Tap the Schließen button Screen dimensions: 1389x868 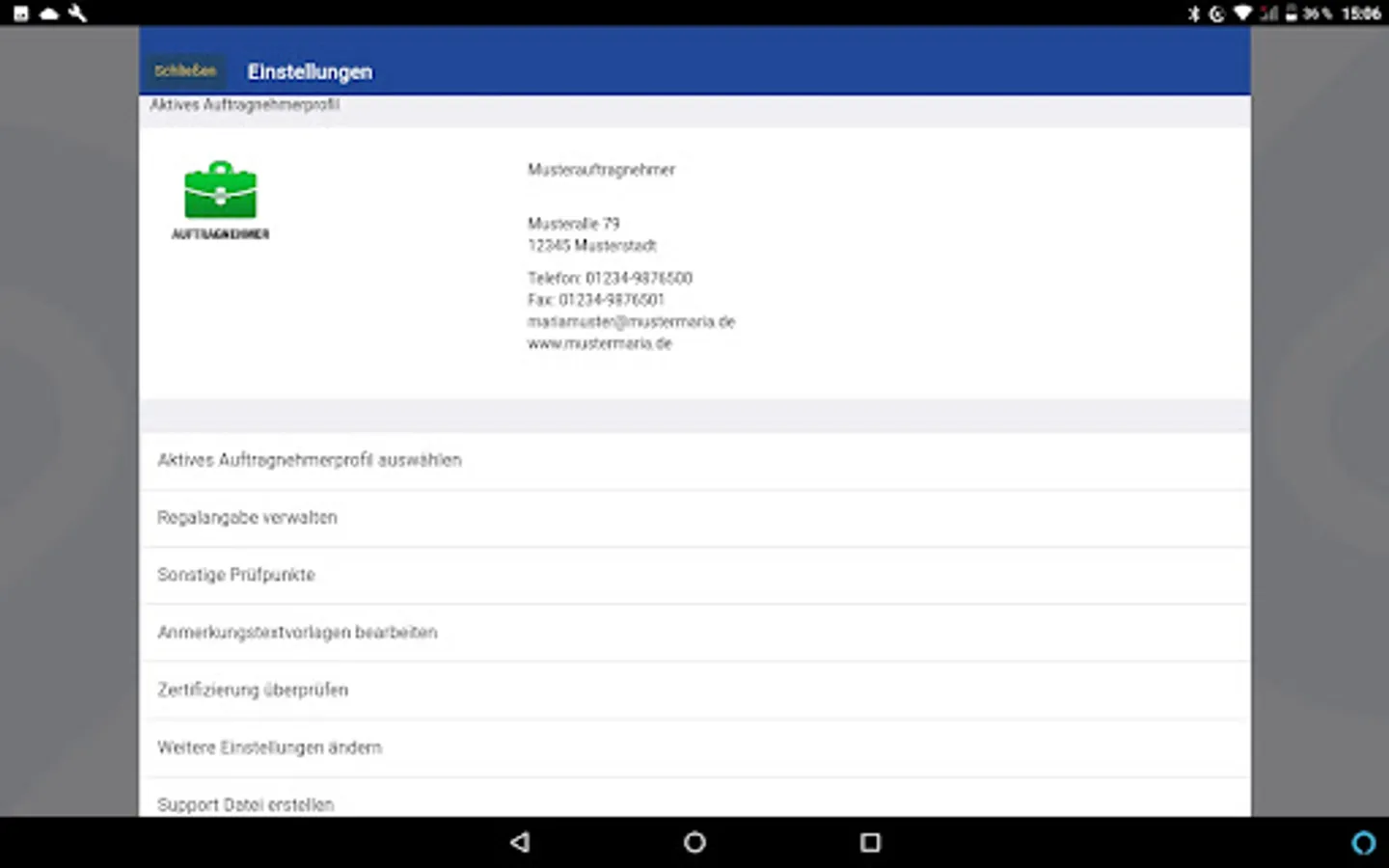(185, 70)
